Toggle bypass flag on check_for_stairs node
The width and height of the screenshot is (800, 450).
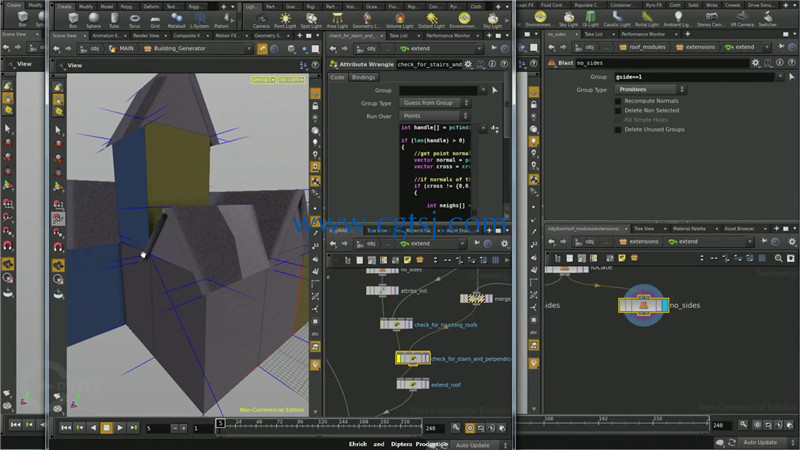point(399,359)
